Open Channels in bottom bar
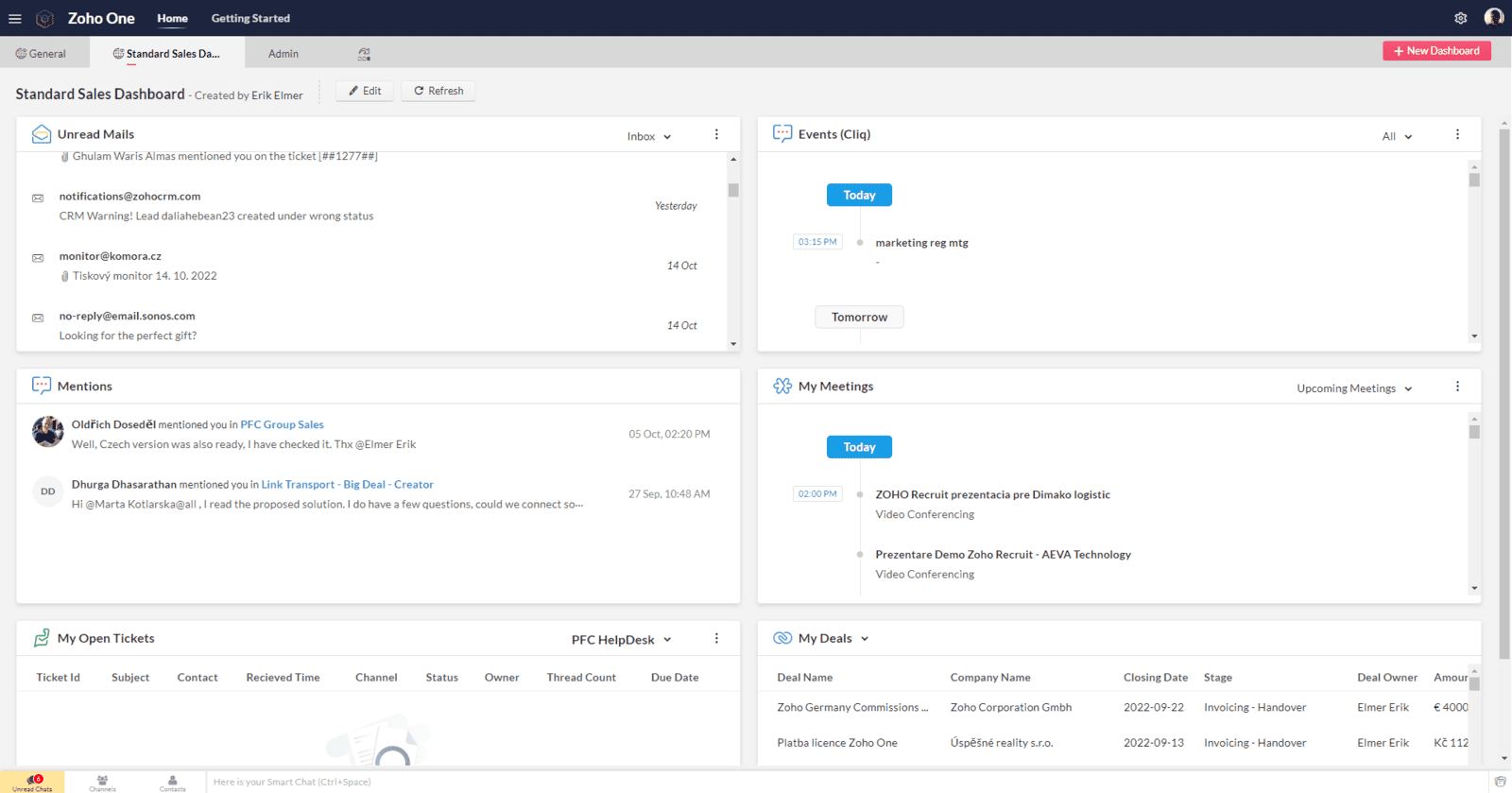Screen dimensions: 1512x793 tap(102, 783)
